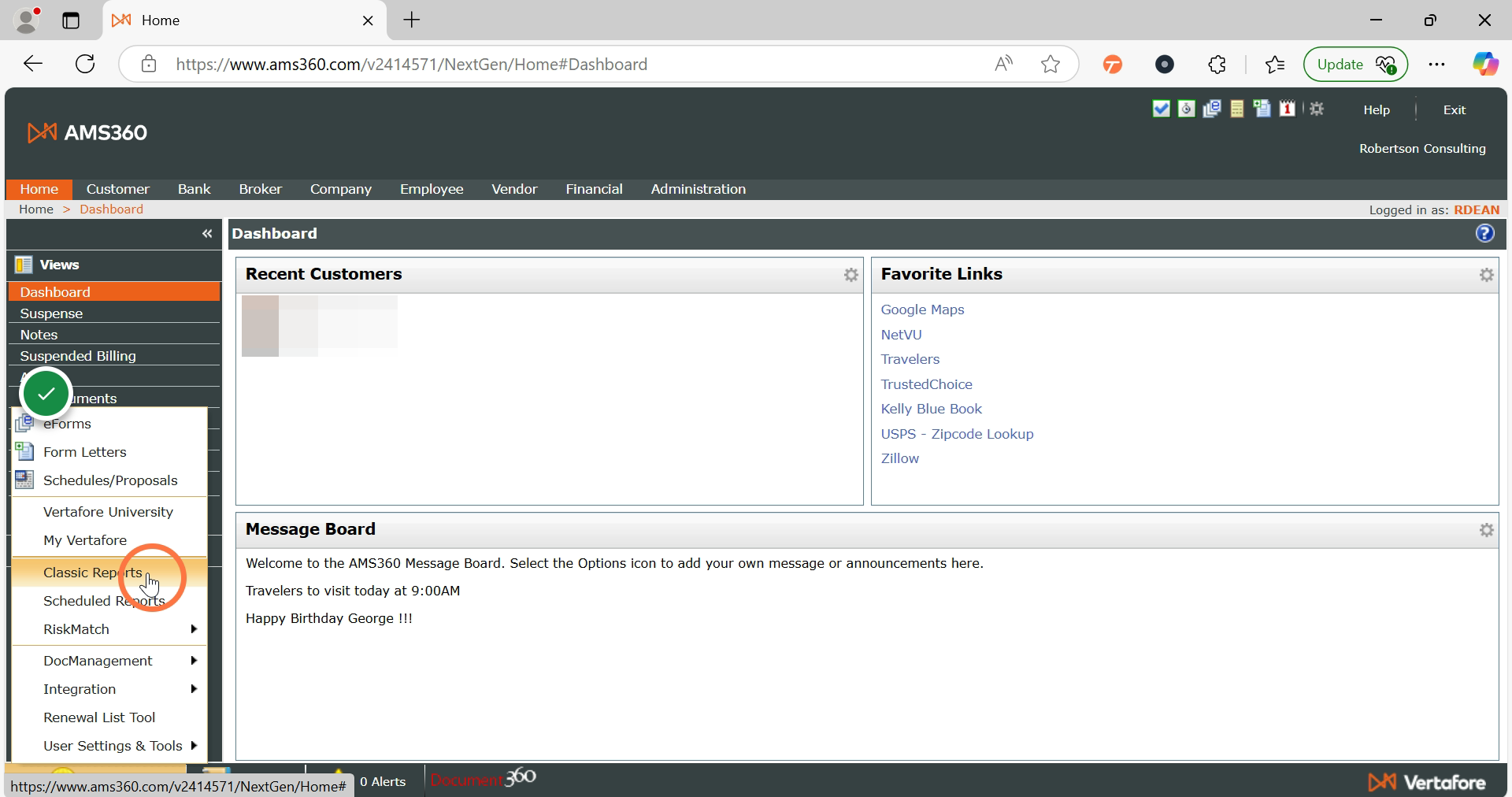Click the Home breadcrumb link
Screen dimensions: 1512x797
pyautogui.click(x=36, y=209)
